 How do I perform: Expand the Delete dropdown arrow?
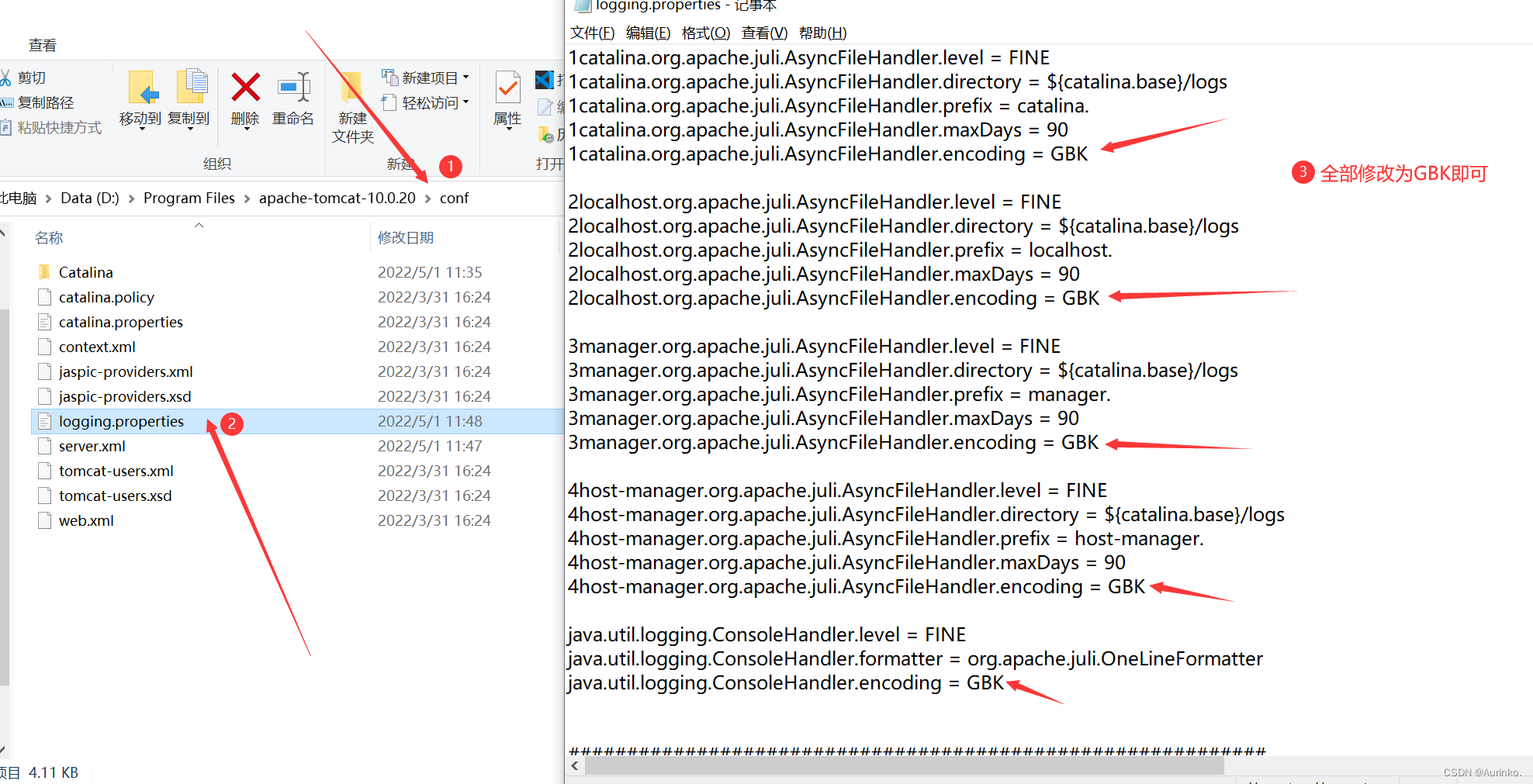[x=246, y=130]
